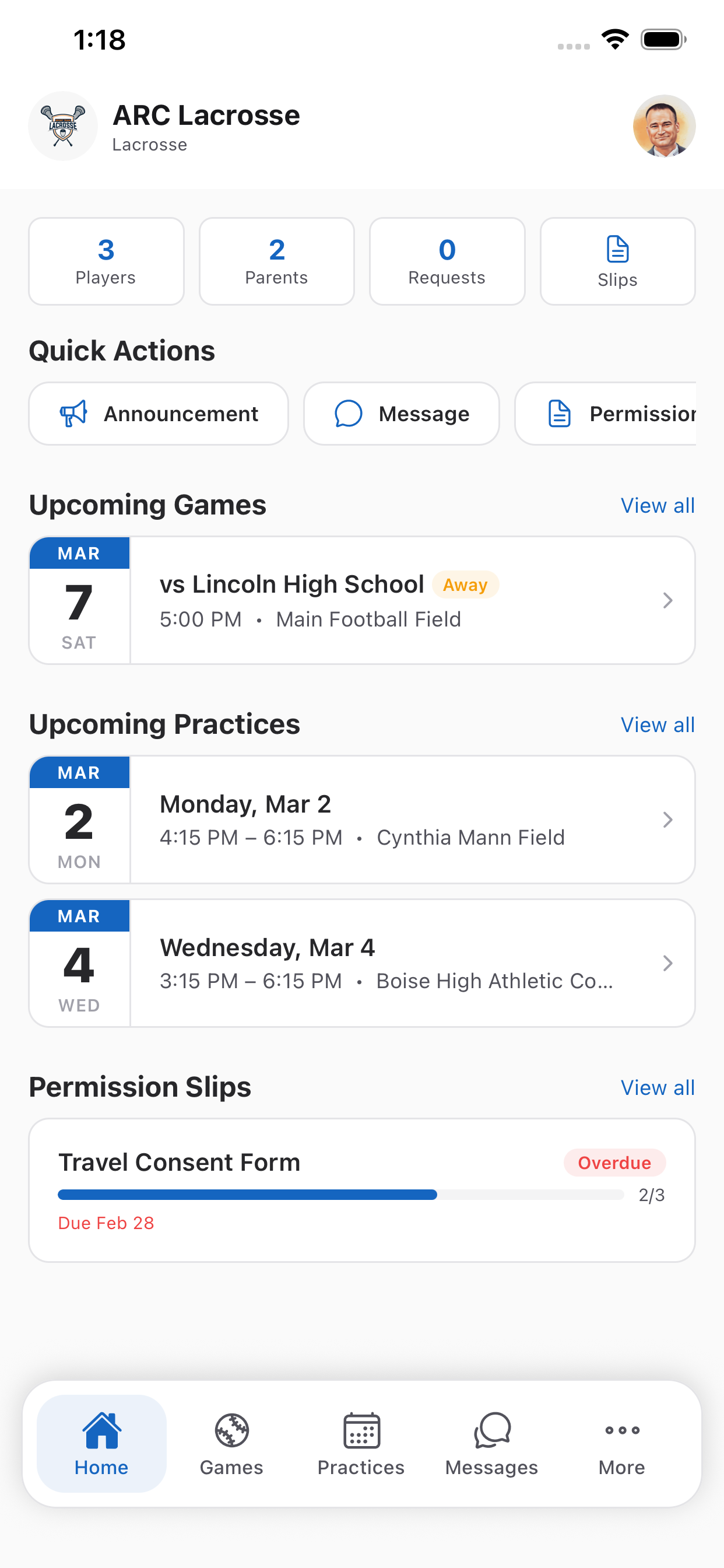The width and height of the screenshot is (724, 1568).
Task: Open the Slips document icon card
Action: pyautogui.click(x=617, y=261)
